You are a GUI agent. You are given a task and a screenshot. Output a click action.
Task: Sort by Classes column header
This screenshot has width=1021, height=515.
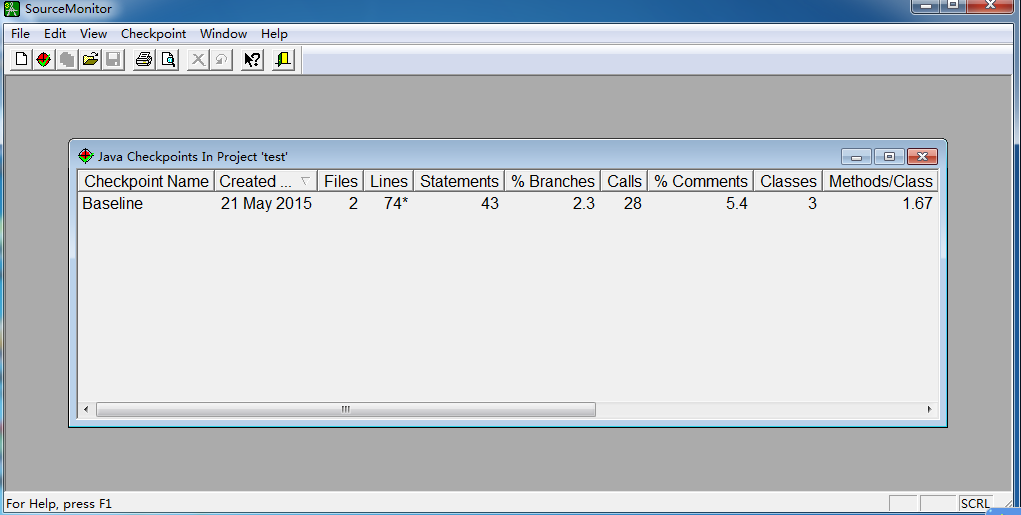(x=788, y=181)
